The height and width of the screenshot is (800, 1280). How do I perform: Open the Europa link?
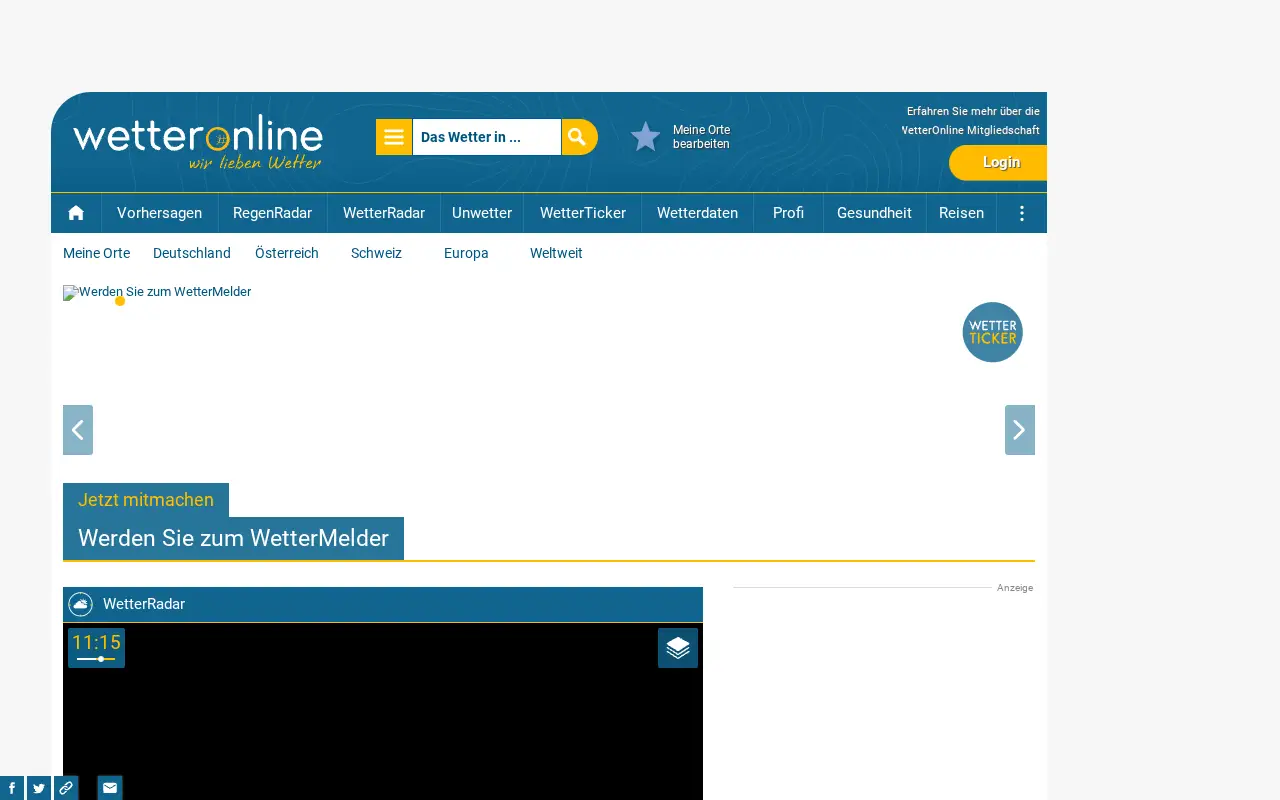pyautogui.click(x=466, y=253)
